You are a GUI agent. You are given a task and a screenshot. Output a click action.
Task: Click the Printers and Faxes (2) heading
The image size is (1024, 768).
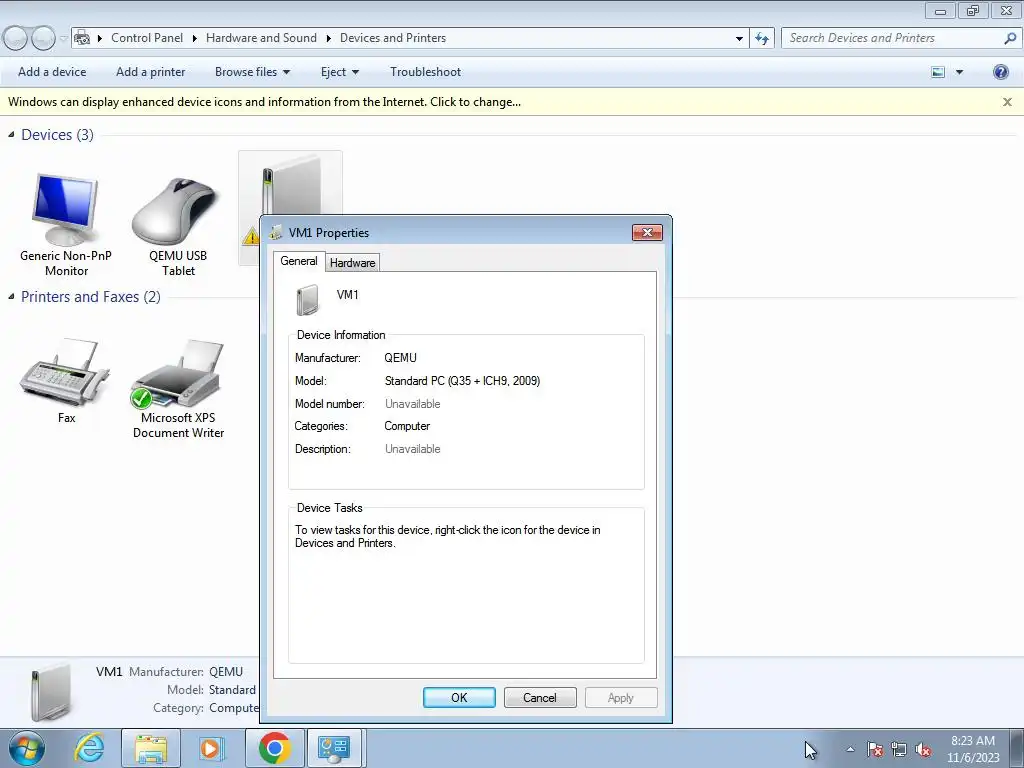91,296
